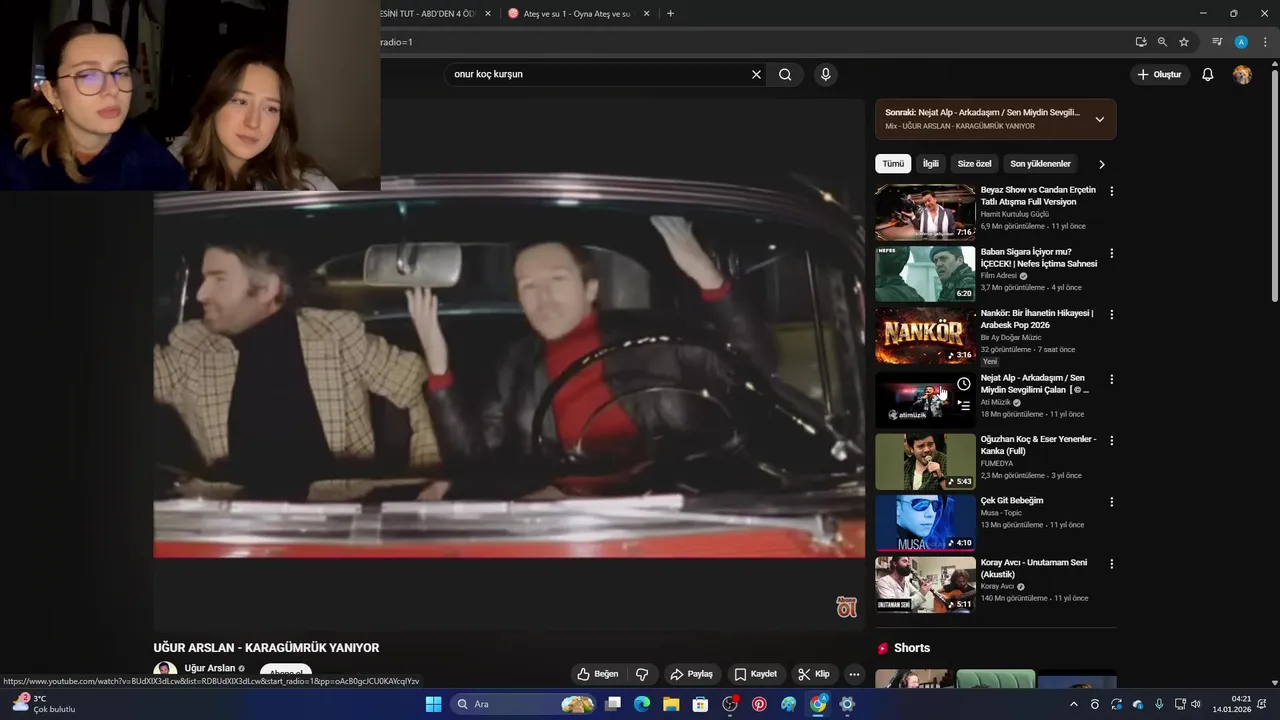Expand the Sonraki mix playlist panel
The height and width of the screenshot is (720, 1280).
coord(1100,119)
